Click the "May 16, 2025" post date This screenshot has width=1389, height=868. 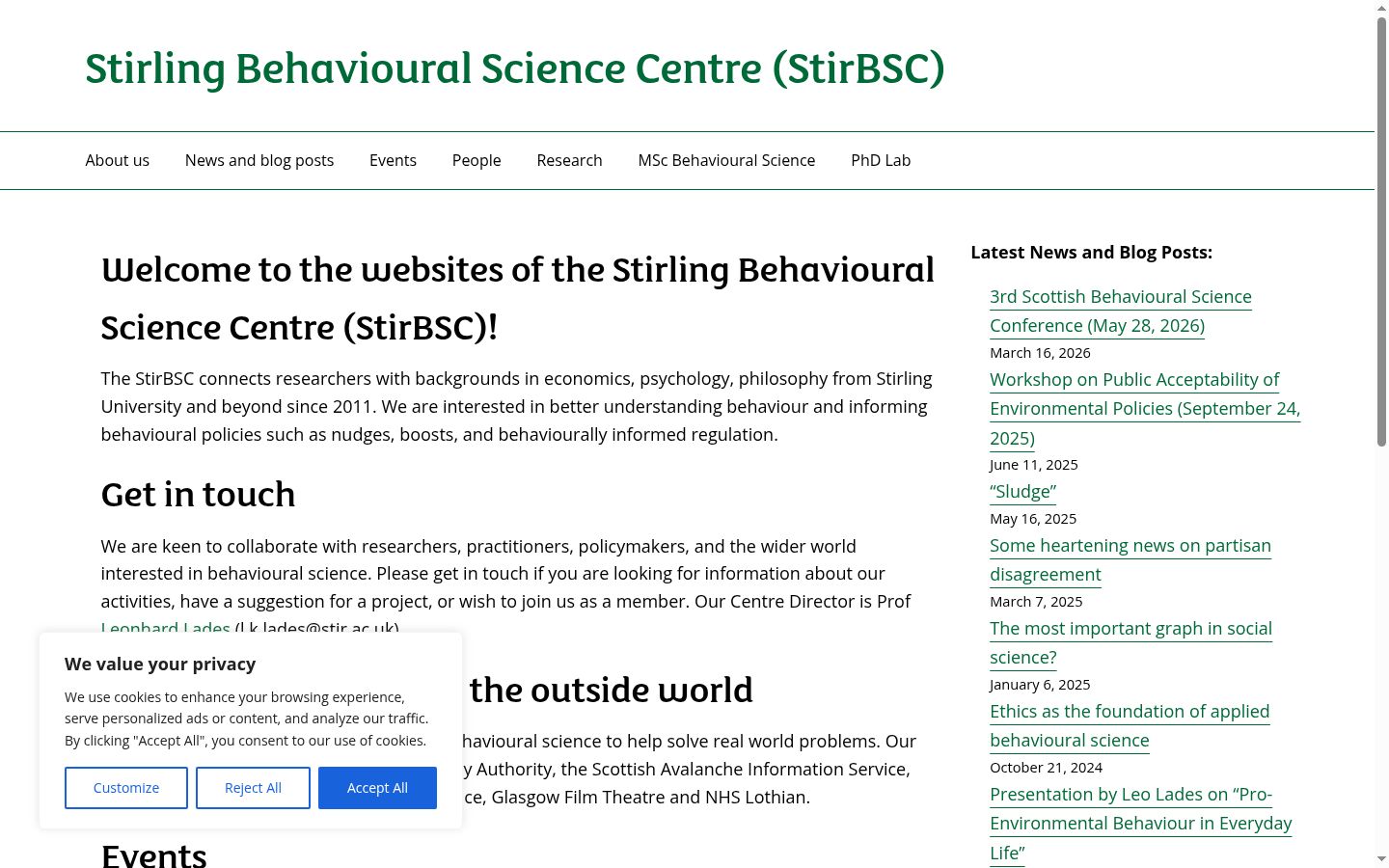tap(1033, 519)
